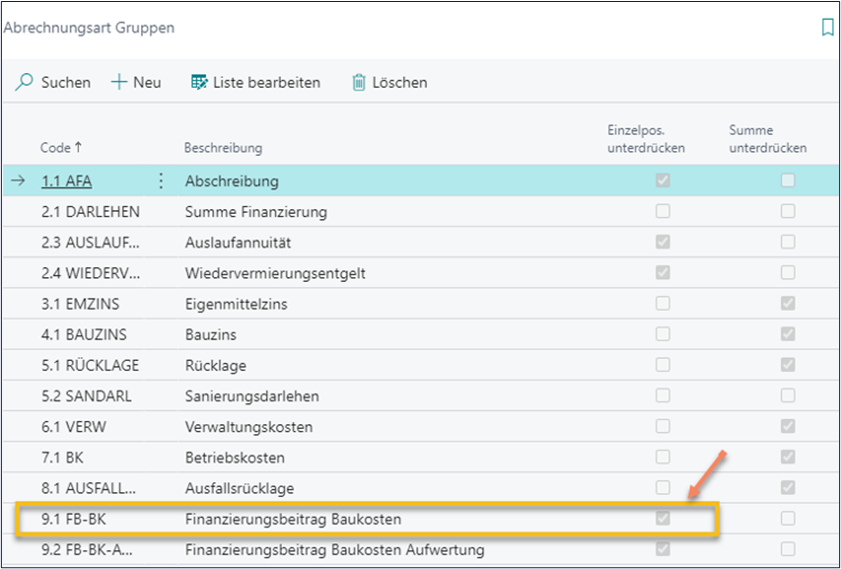Viewport: 841px width, 569px height.
Task: Select the 4.1 BAUZINS code cell
Action: click(84, 335)
